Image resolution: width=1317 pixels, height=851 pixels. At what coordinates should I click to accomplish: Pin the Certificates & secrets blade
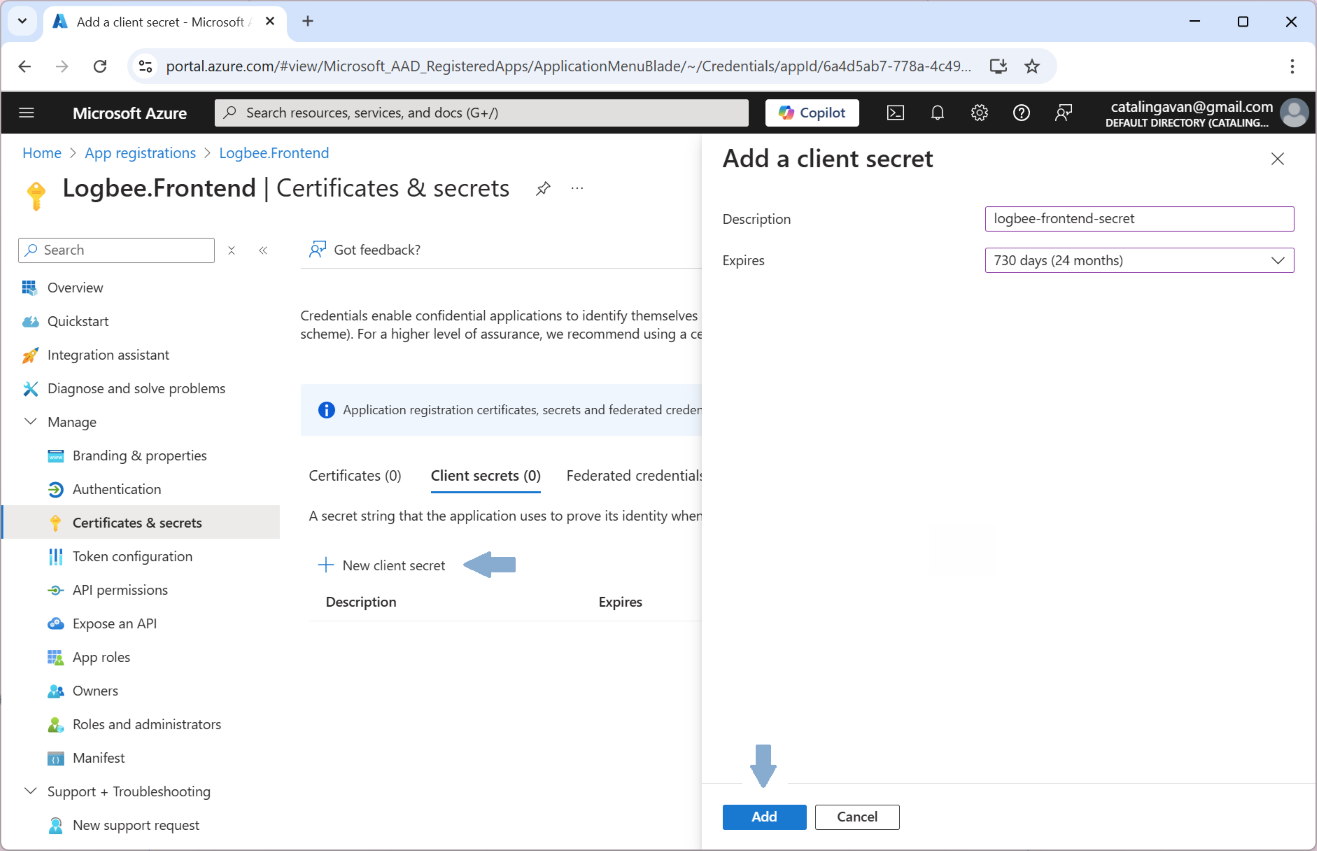pos(543,188)
